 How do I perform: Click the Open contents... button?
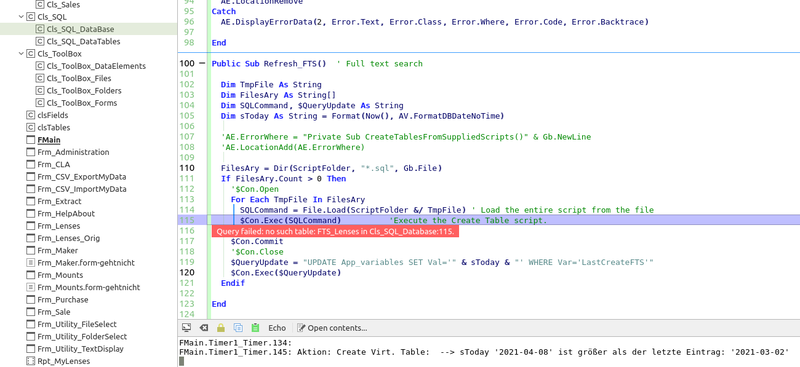tap(332, 328)
